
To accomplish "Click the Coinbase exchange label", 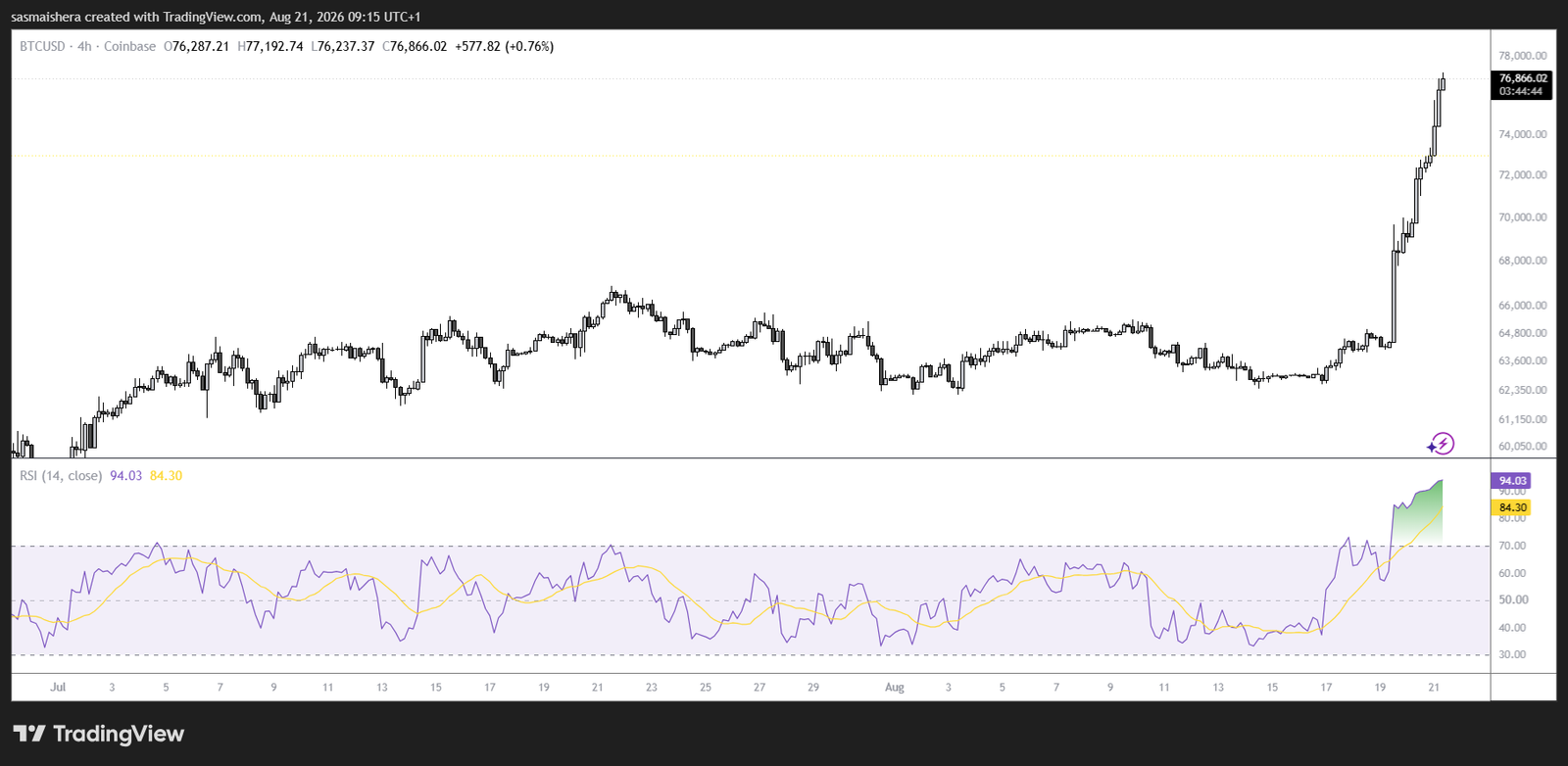I will (x=129, y=46).
